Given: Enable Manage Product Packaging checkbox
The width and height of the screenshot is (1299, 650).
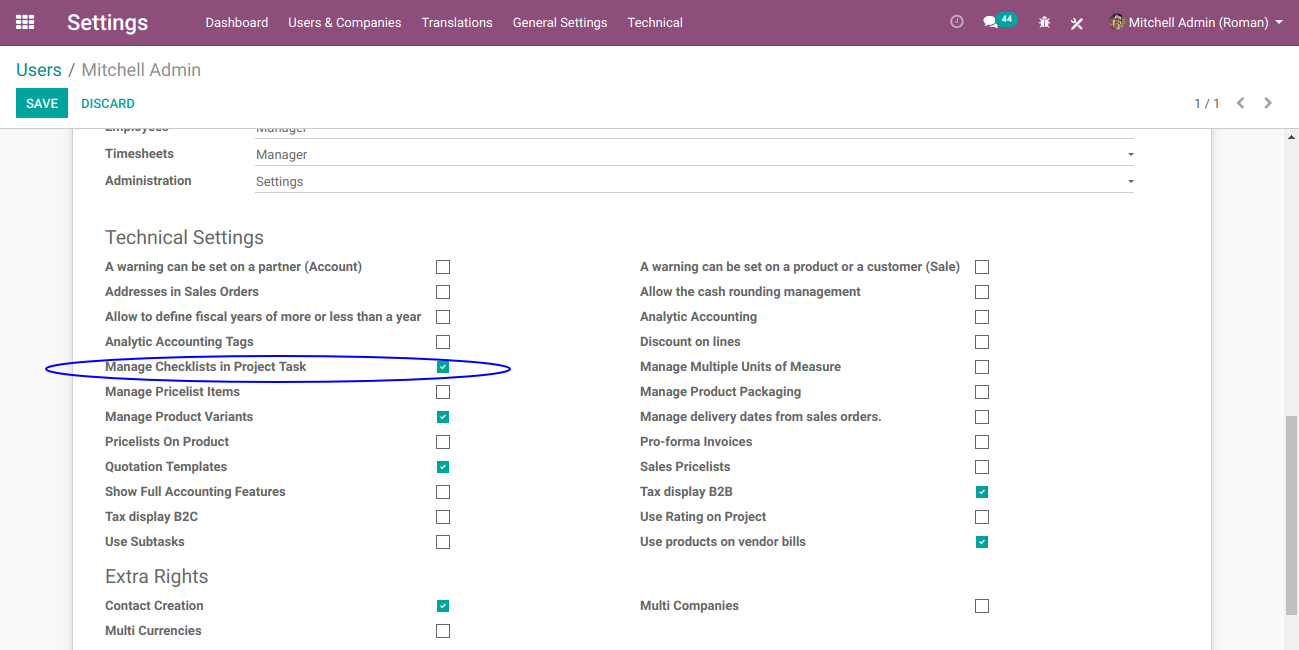Looking at the screenshot, I should pos(982,392).
